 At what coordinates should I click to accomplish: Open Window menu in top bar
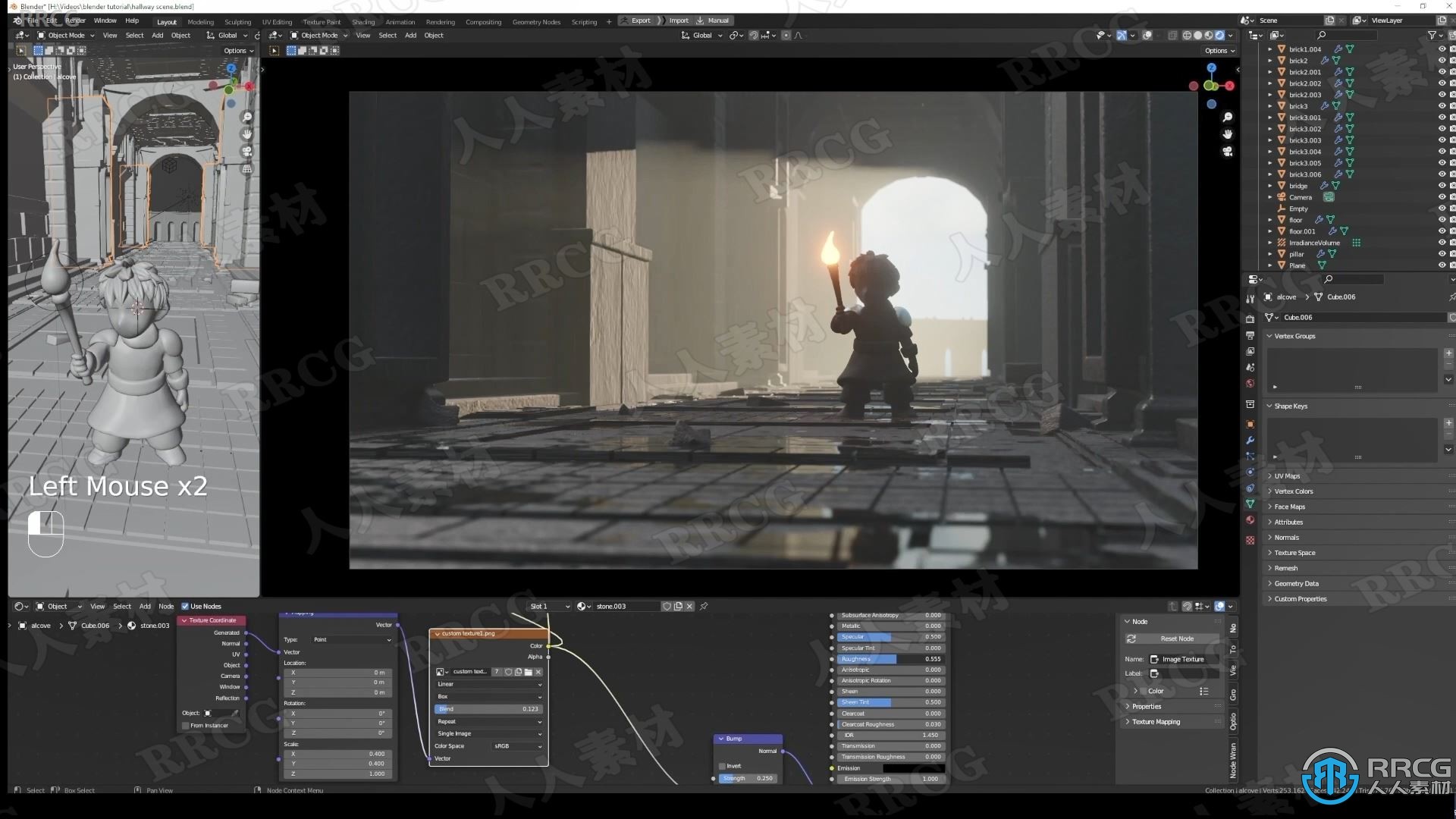click(105, 20)
